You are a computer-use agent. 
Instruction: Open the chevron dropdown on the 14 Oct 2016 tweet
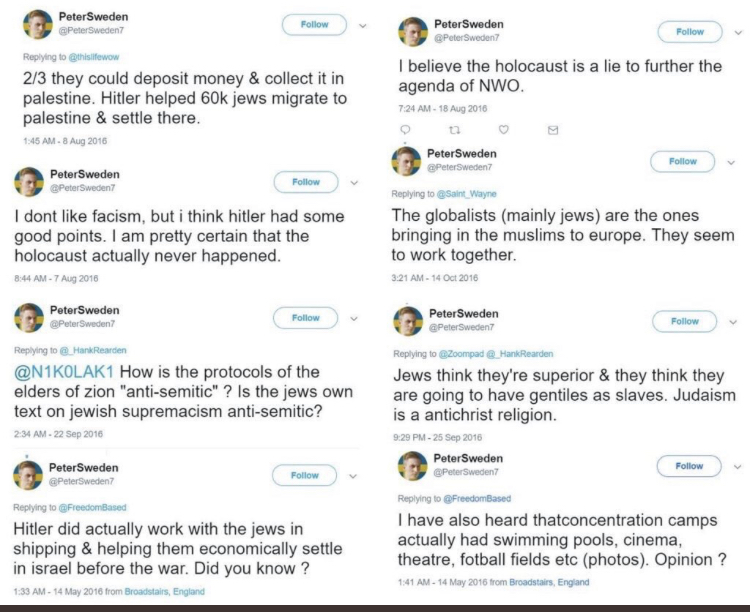tap(731, 162)
